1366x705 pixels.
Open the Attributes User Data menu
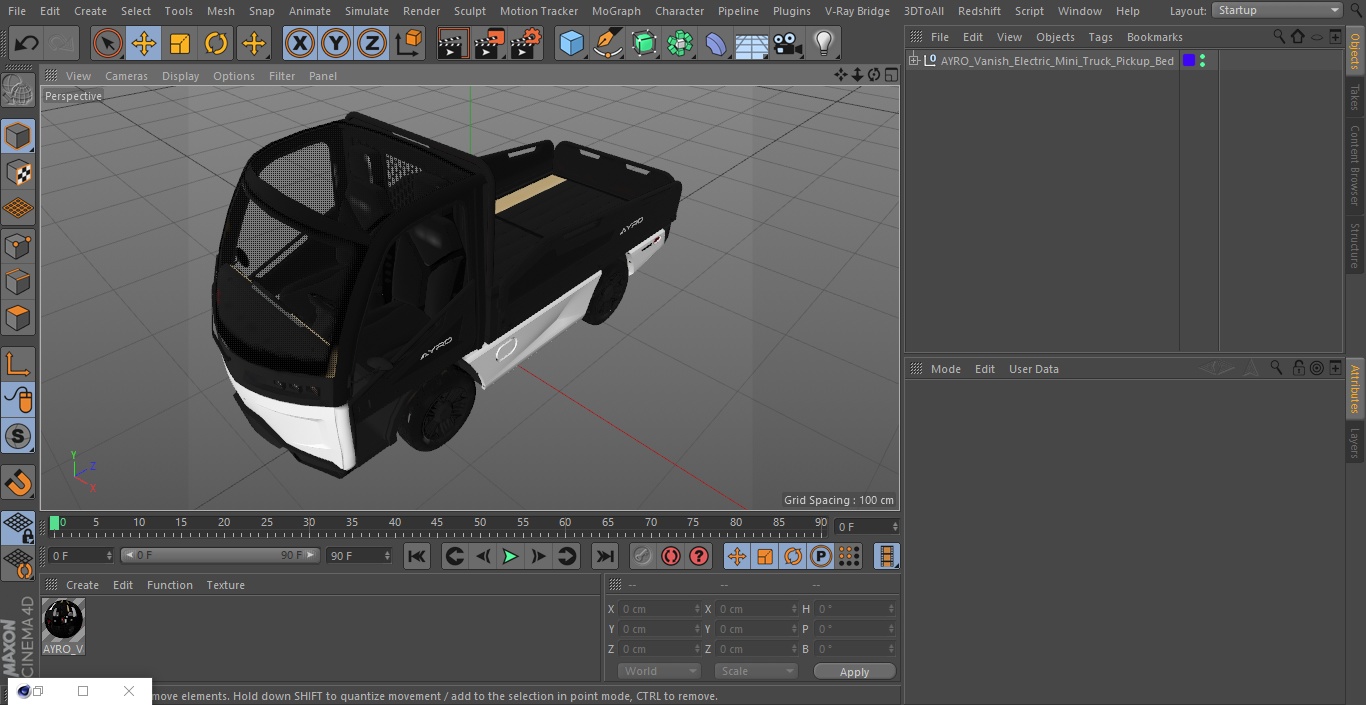tap(1033, 369)
